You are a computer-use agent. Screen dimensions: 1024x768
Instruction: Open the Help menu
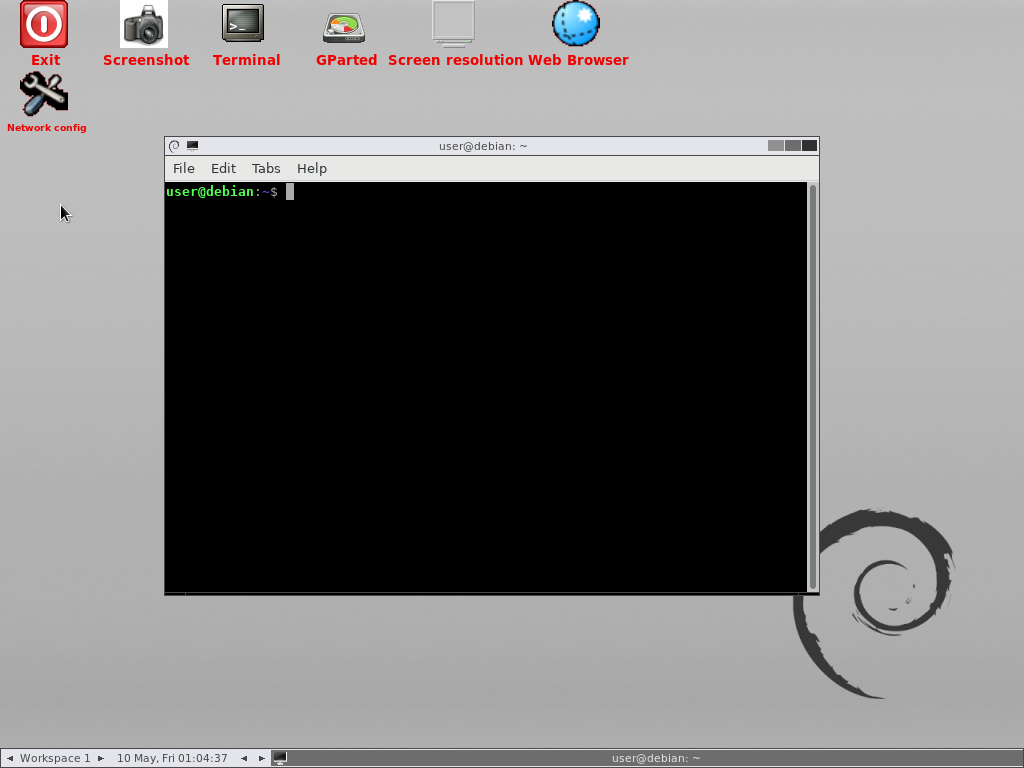click(312, 168)
